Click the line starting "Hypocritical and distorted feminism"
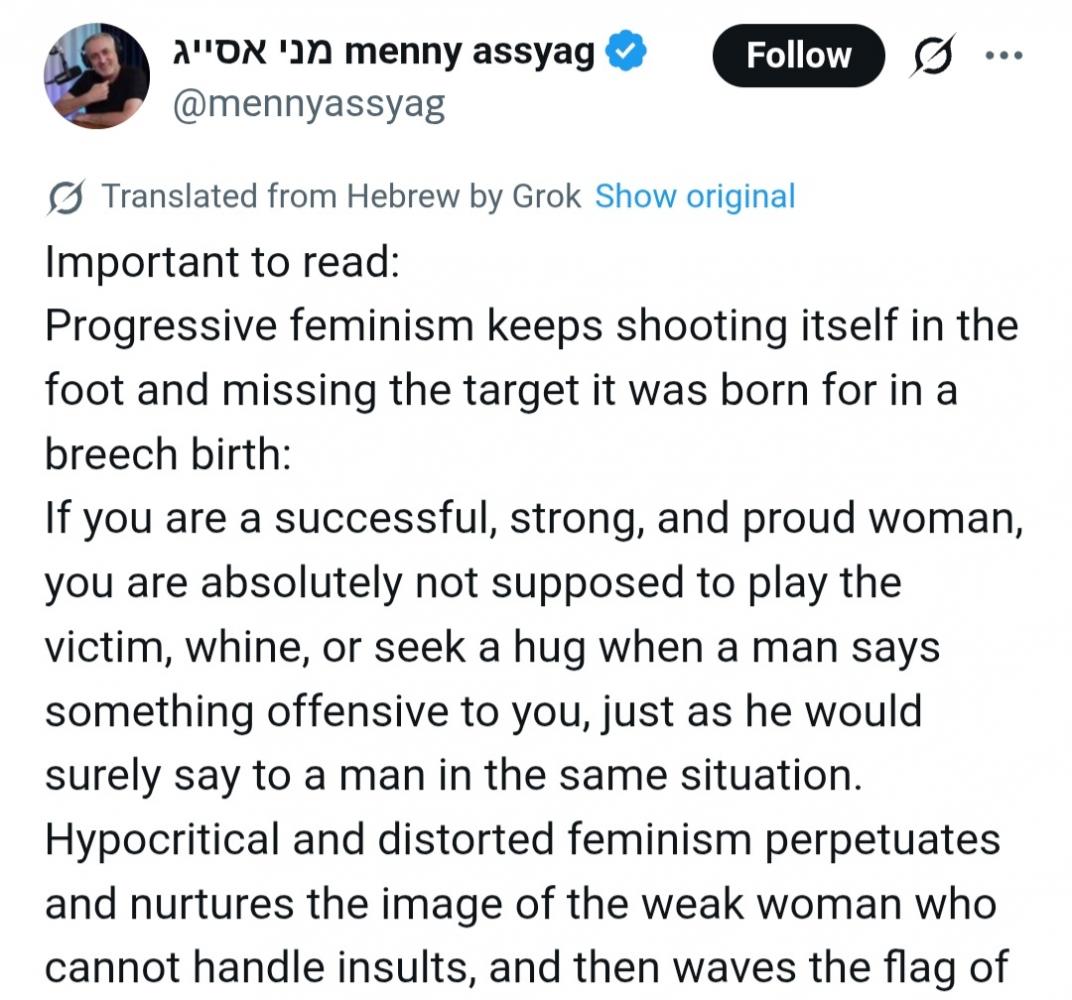This screenshot has width=1072, height=1000. (x=522, y=839)
